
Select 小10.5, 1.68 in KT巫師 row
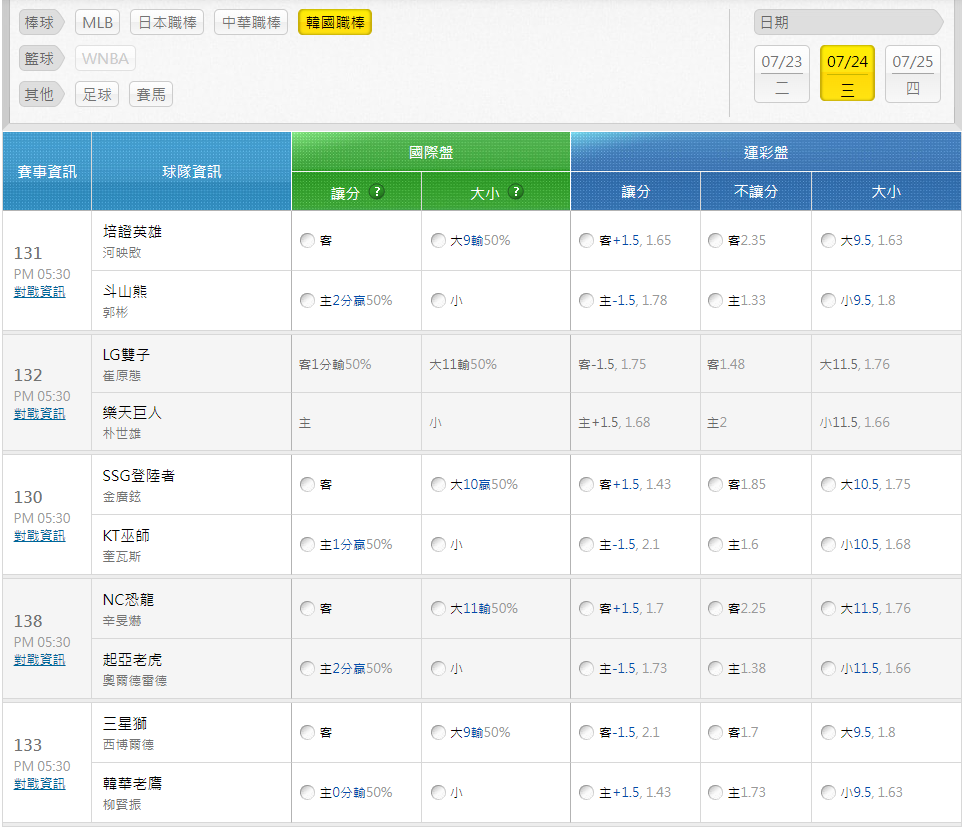click(829, 545)
